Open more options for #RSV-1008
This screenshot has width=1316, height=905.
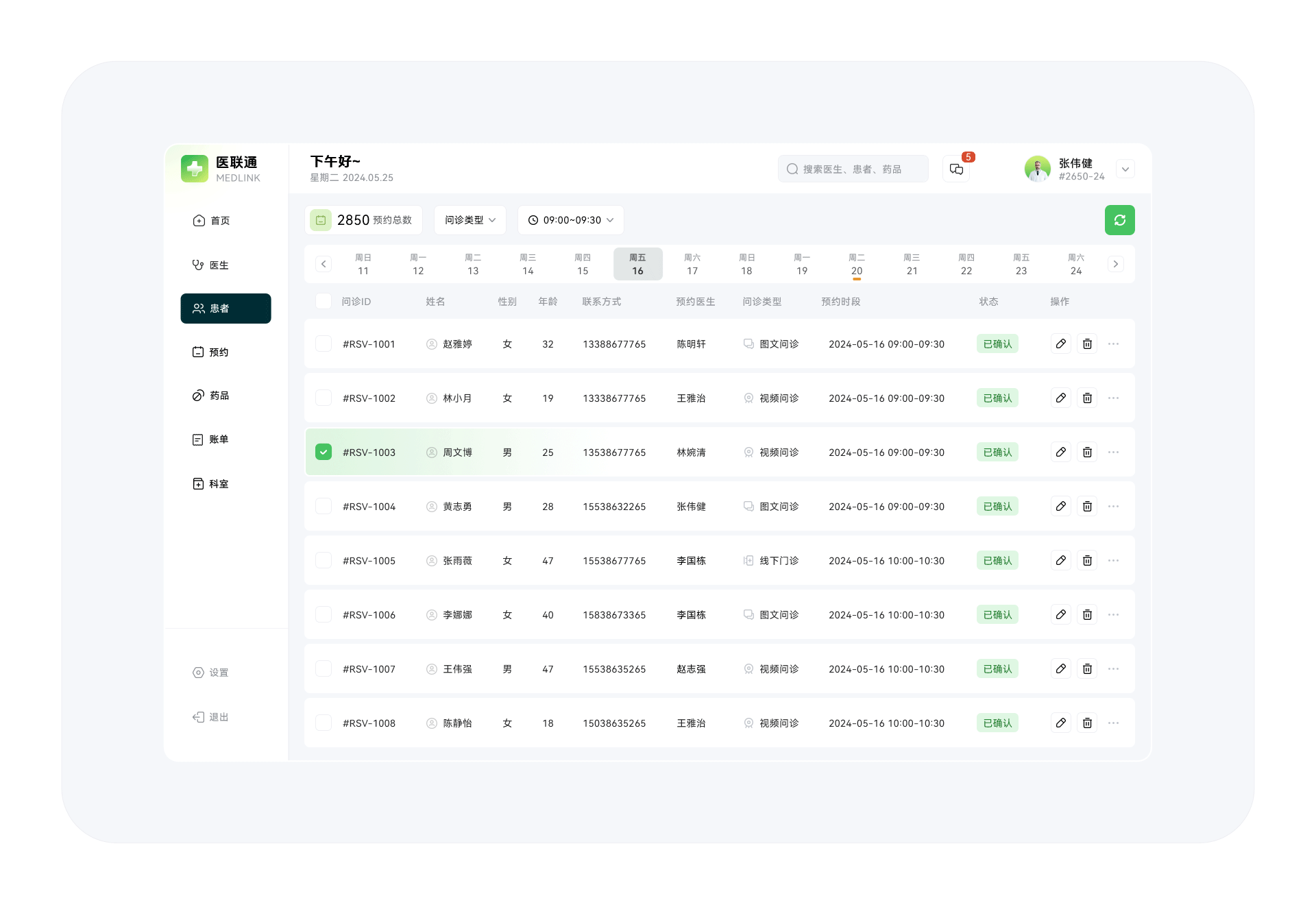pyautogui.click(x=1113, y=723)
